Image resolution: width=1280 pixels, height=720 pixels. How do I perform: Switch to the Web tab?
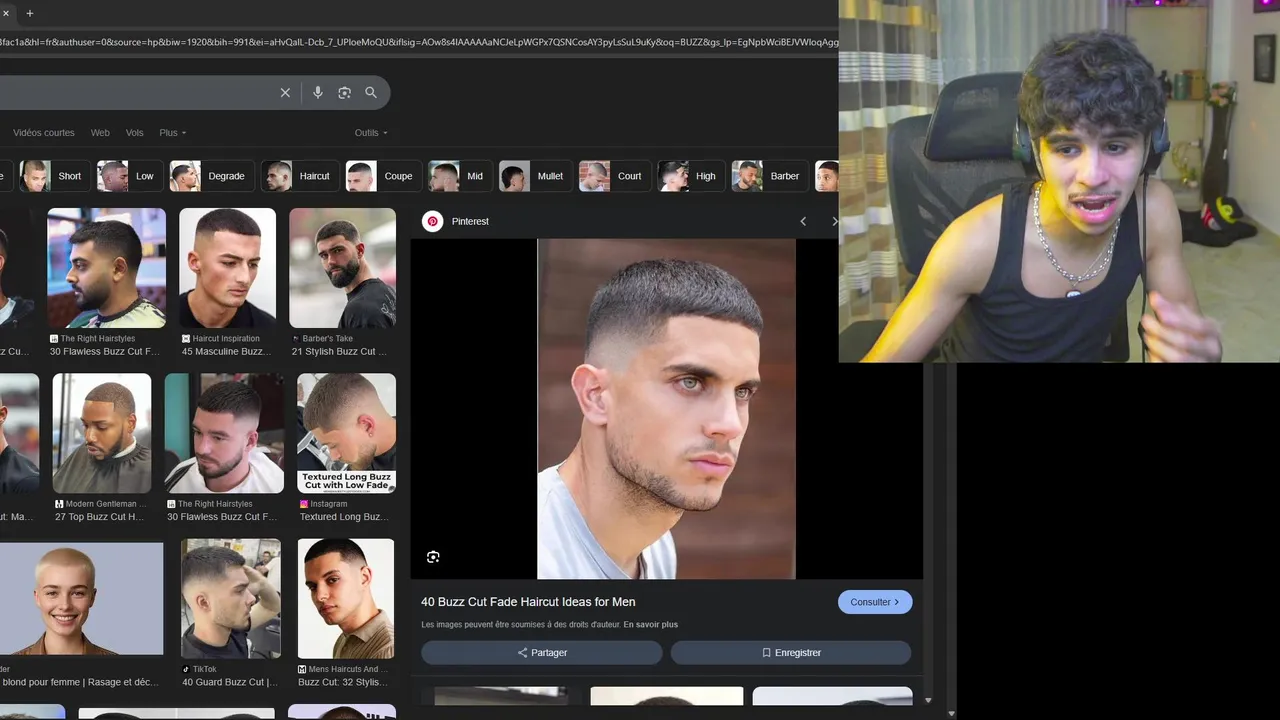point(100,133)
